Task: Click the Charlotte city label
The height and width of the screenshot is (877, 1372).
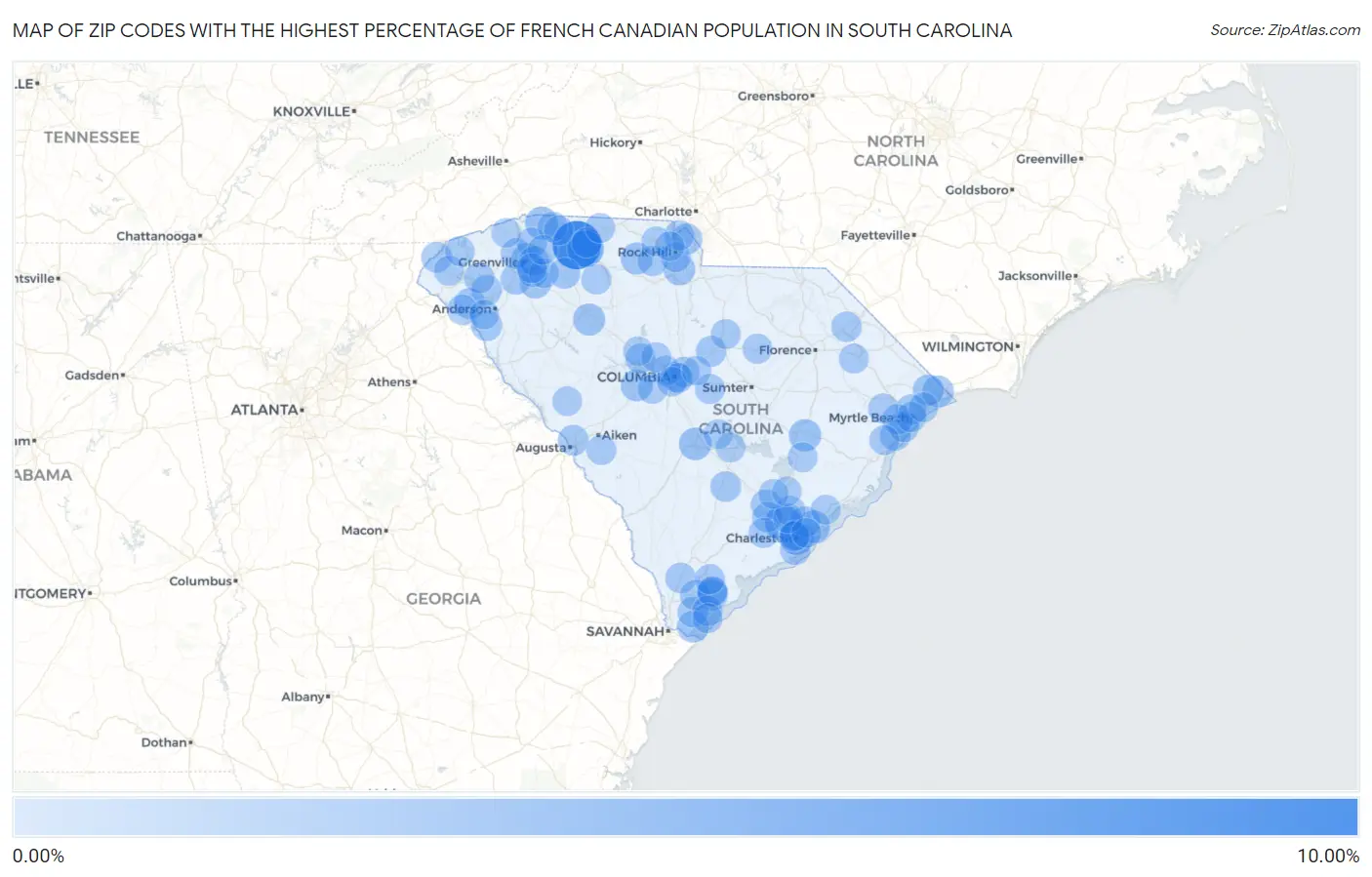Action: 666,212
